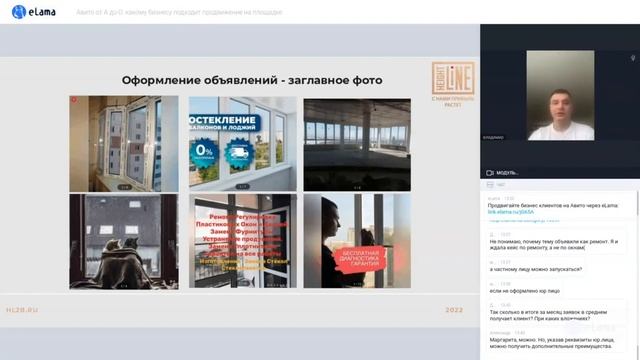
Task: Click the camera icon next to Модуль
Action: (x=490, y=173)
